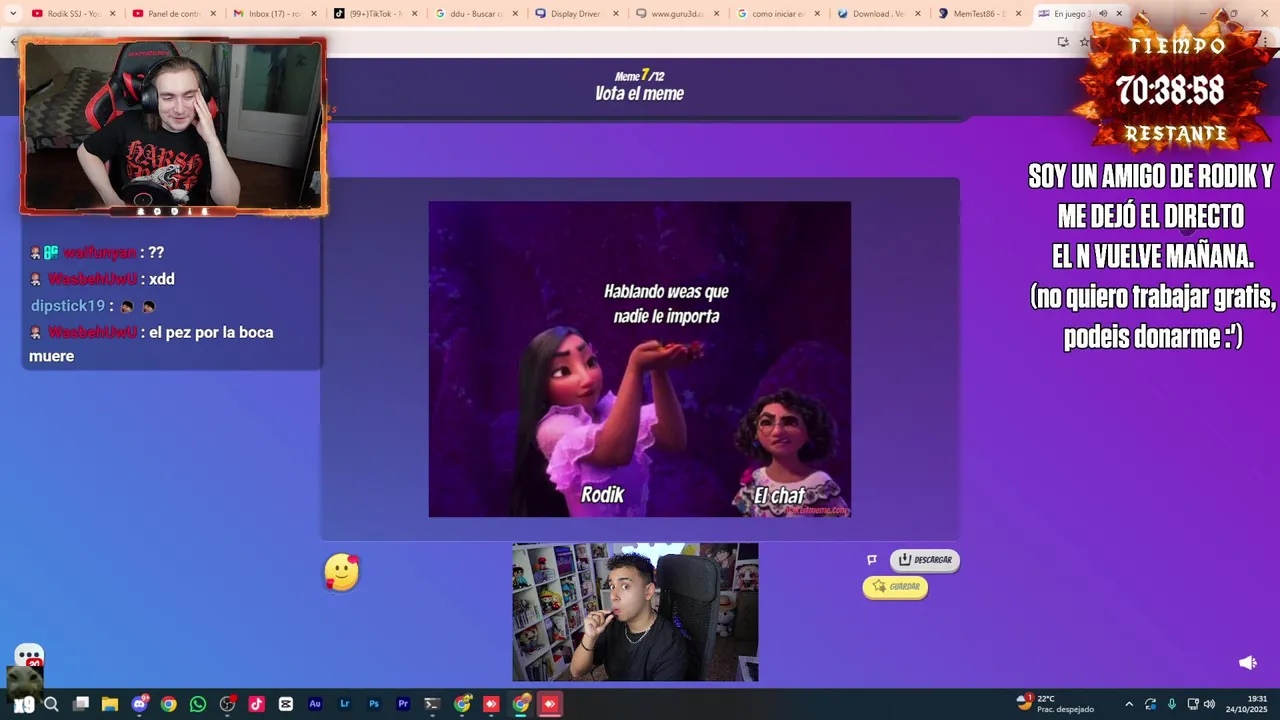Image resolution: width=1280 pixels, height=720 pixels.
Task: Flag the meme with the report icon
Action: (x=872, y=560)
